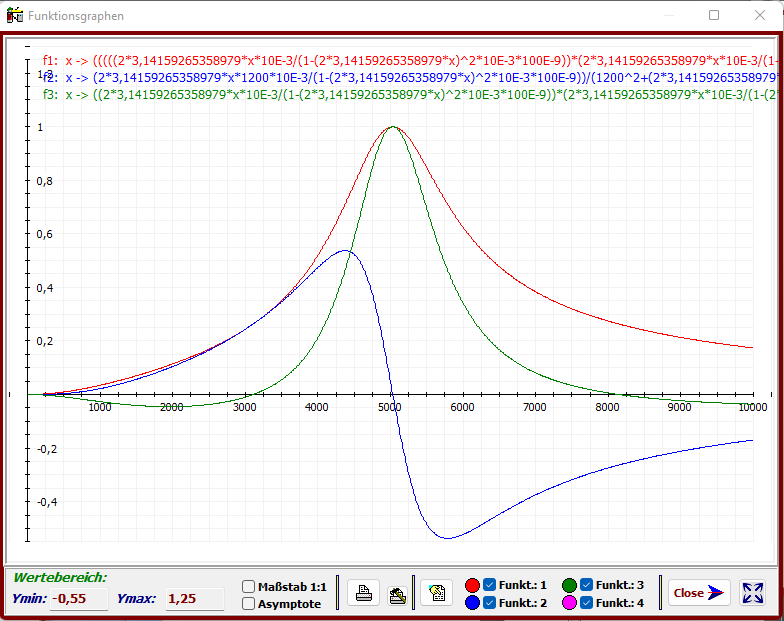
Task: Click the copy graph to clipboard icon
Action: pos(437,594)
